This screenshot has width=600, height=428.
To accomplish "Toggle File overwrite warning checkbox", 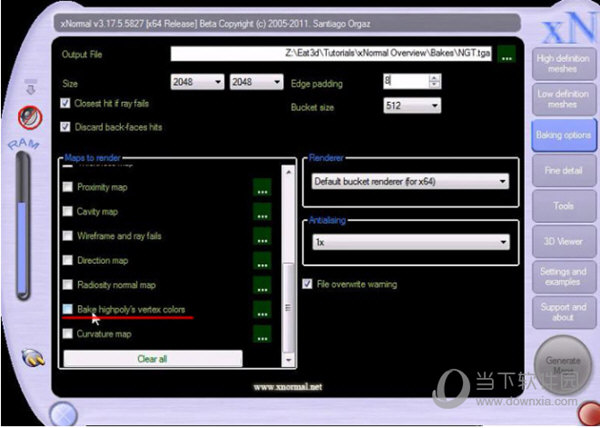I will 307,284.
